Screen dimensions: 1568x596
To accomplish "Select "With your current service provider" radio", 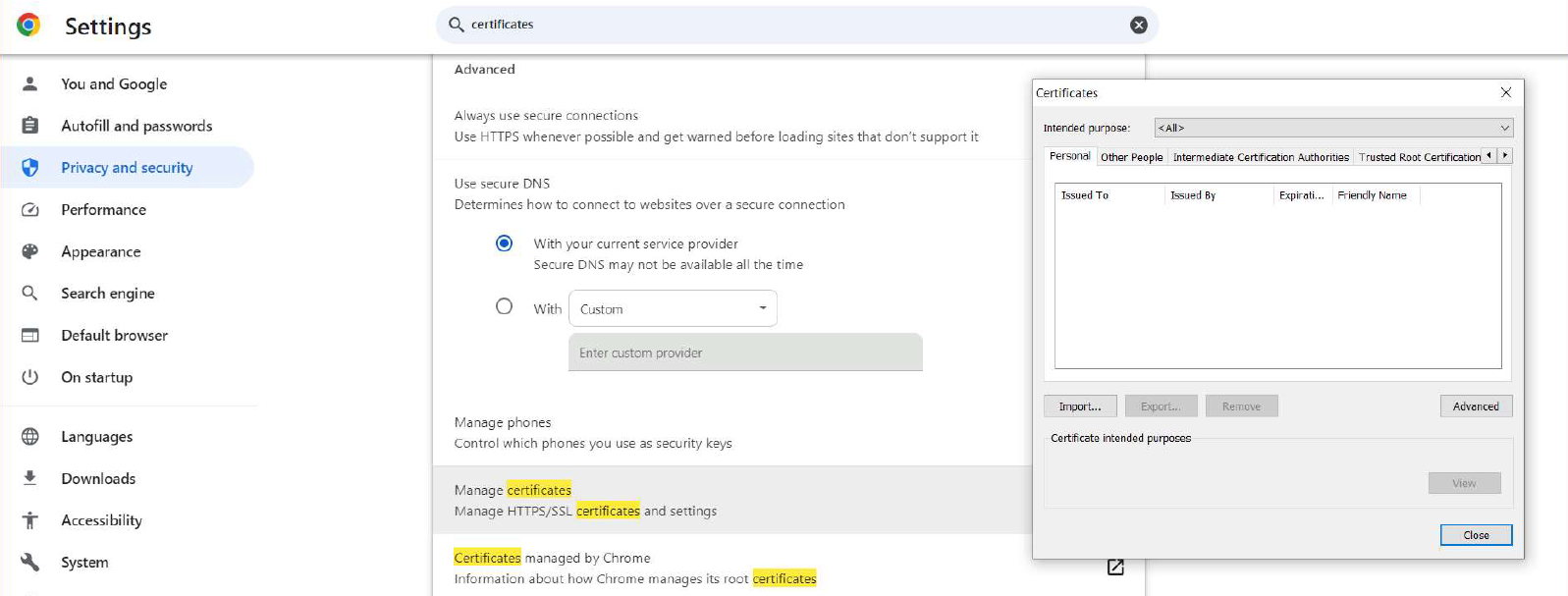I will pos(504,244).
